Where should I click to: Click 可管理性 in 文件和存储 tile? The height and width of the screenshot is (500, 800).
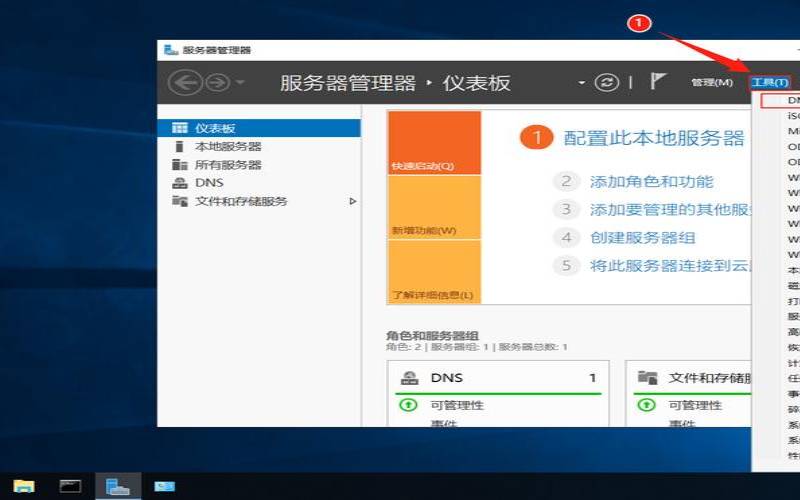[695, 405]
